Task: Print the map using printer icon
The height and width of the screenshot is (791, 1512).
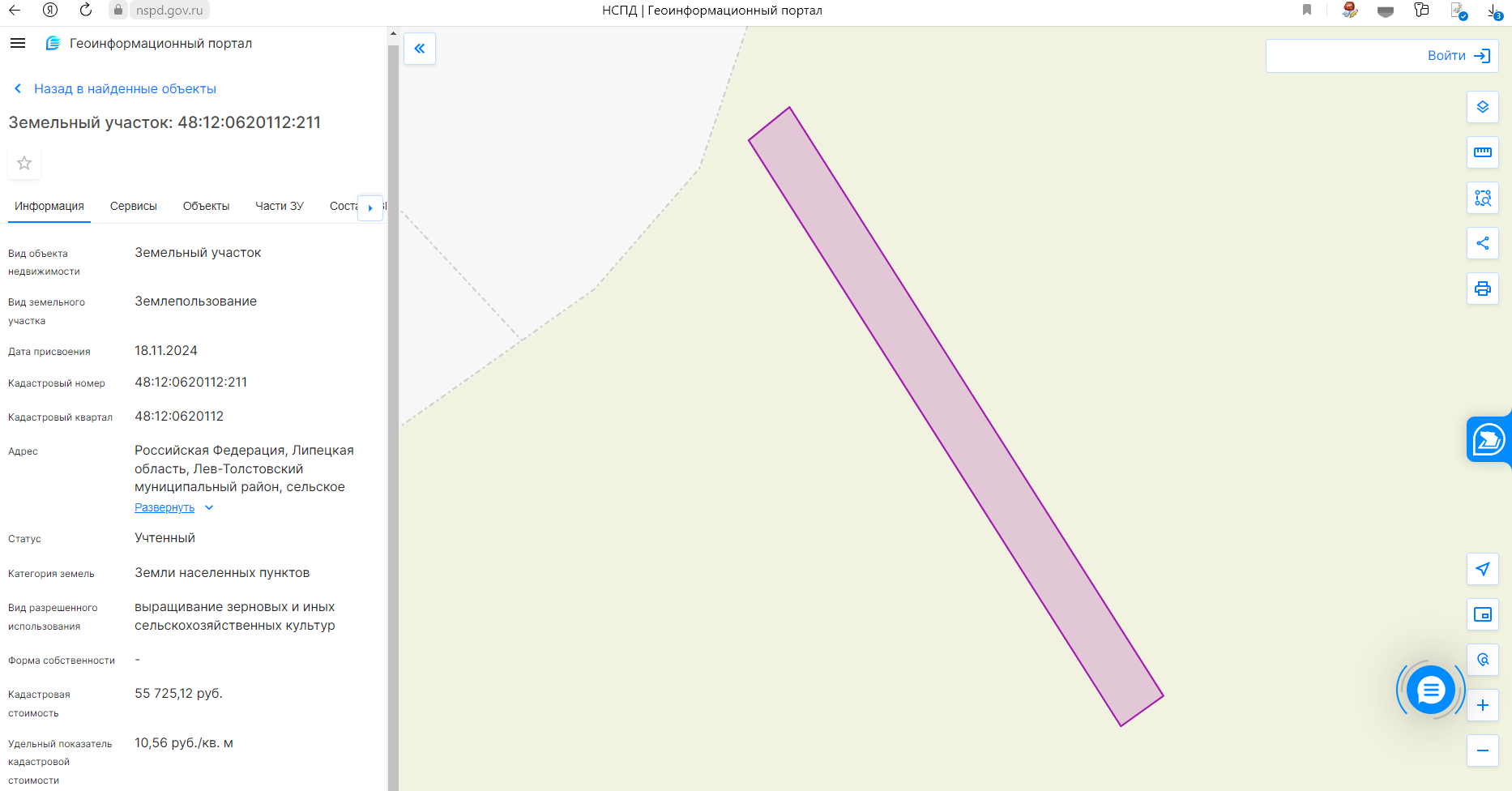Action: [1482, 289]
